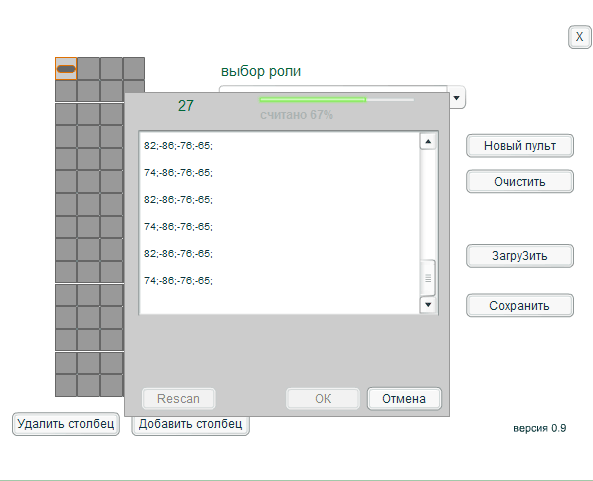Click the scrollbar thumb in code list
This screenshot has height=481, width=593.
pyautogui.click(x=428, y=278)
